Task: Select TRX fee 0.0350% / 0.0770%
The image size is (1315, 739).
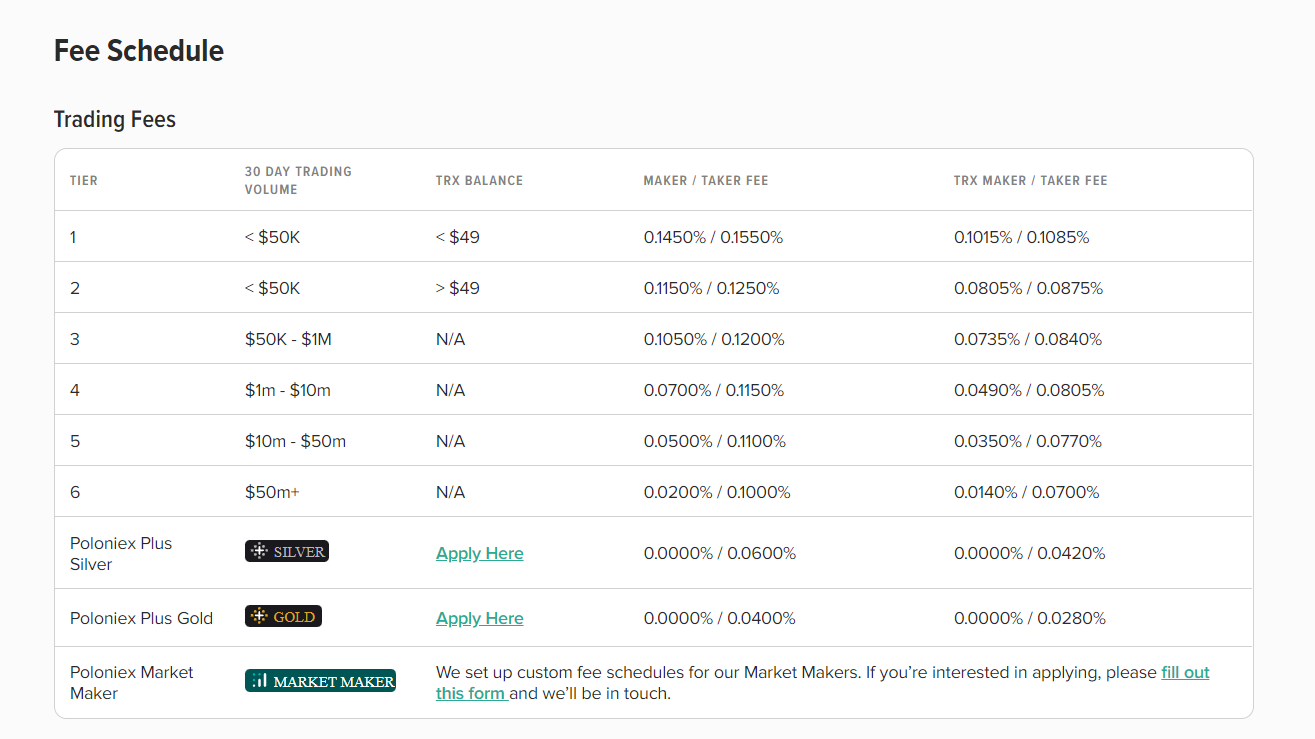Action: 1028,441
